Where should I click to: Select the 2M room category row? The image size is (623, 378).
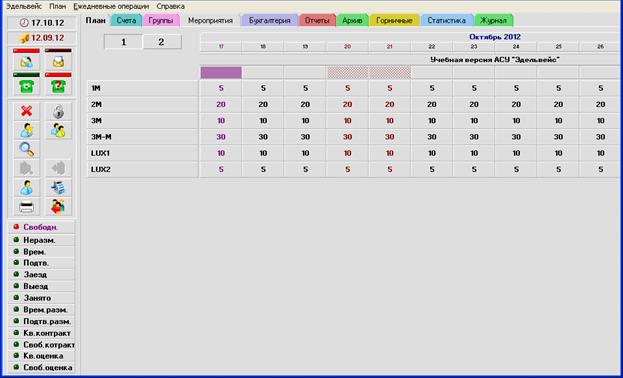[x=143, y=105]
